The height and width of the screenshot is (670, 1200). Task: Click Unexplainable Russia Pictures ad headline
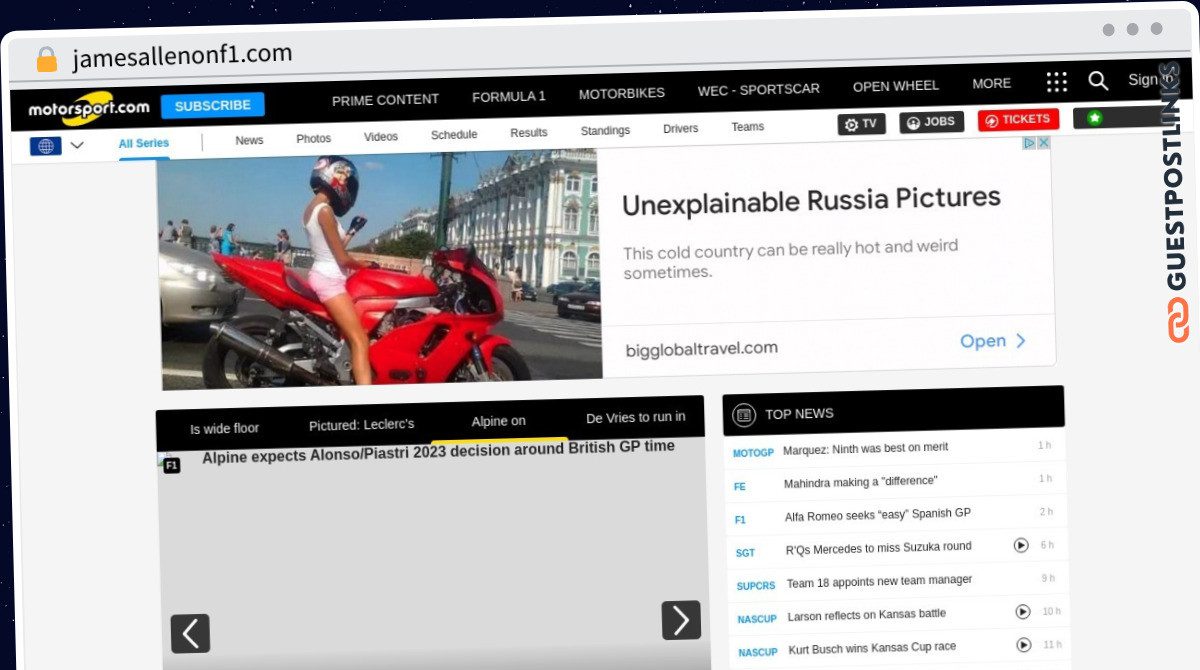pos(811,200)
